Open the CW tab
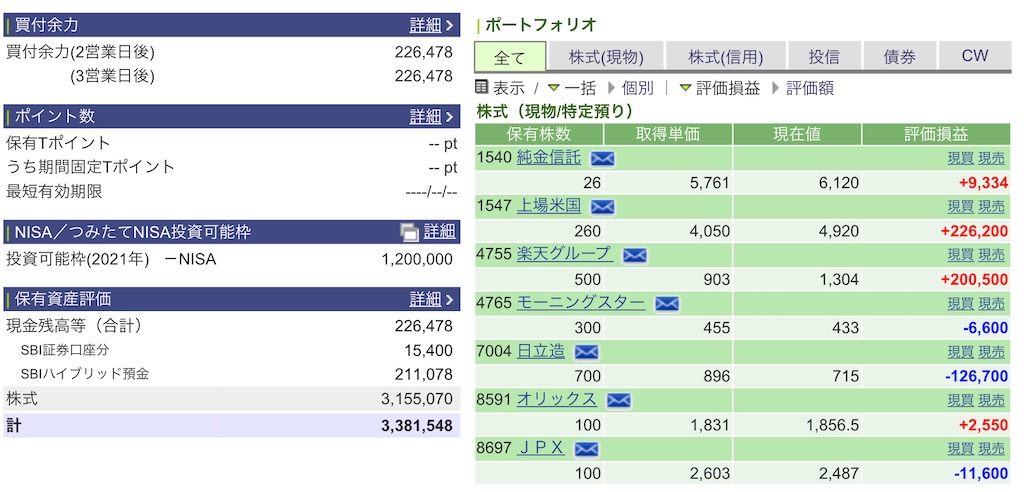This screenshot has width=1024, height=492. (975, 57)
